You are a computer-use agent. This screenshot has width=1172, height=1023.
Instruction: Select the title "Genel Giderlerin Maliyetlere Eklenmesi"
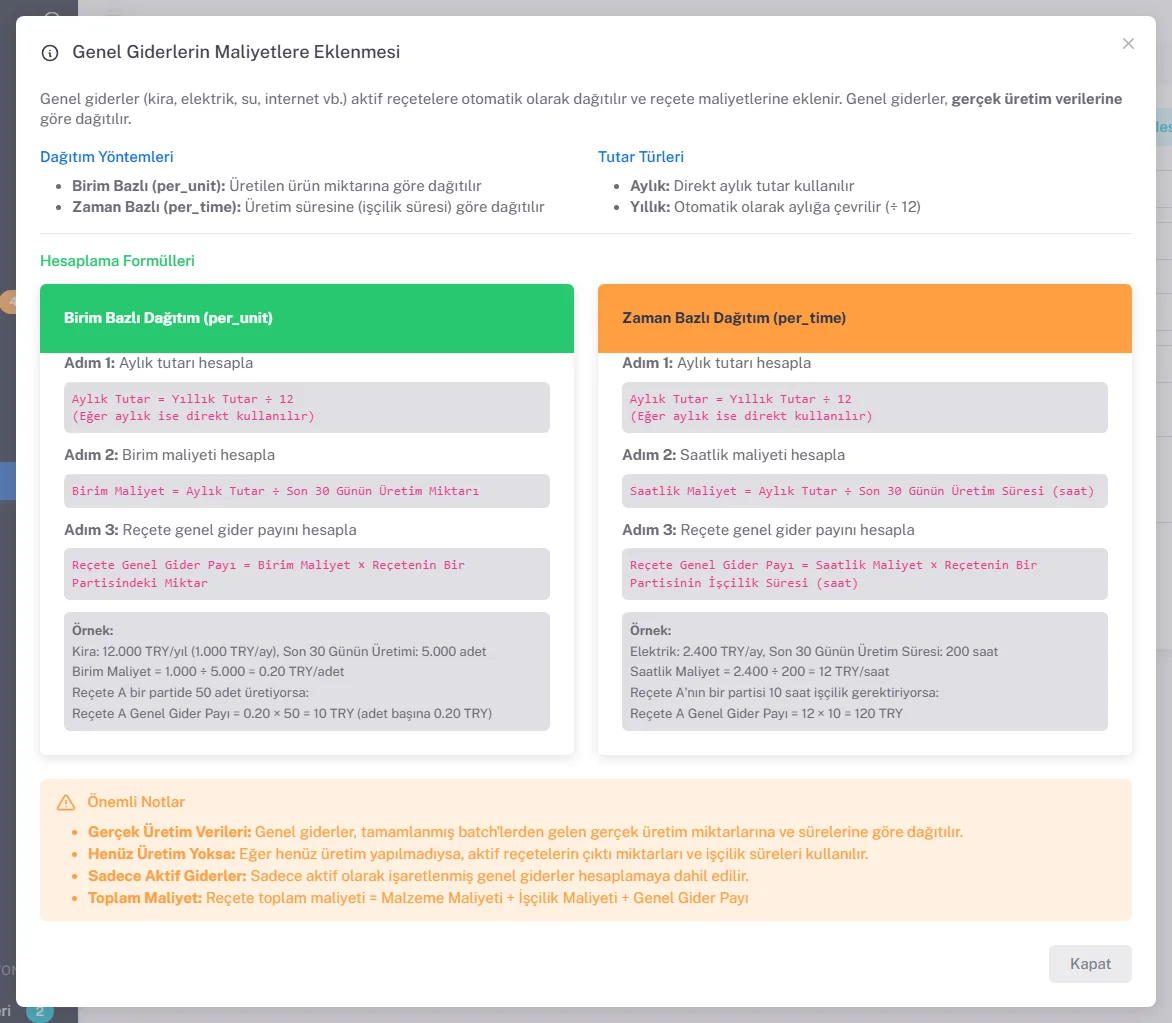tap(236, 52)
